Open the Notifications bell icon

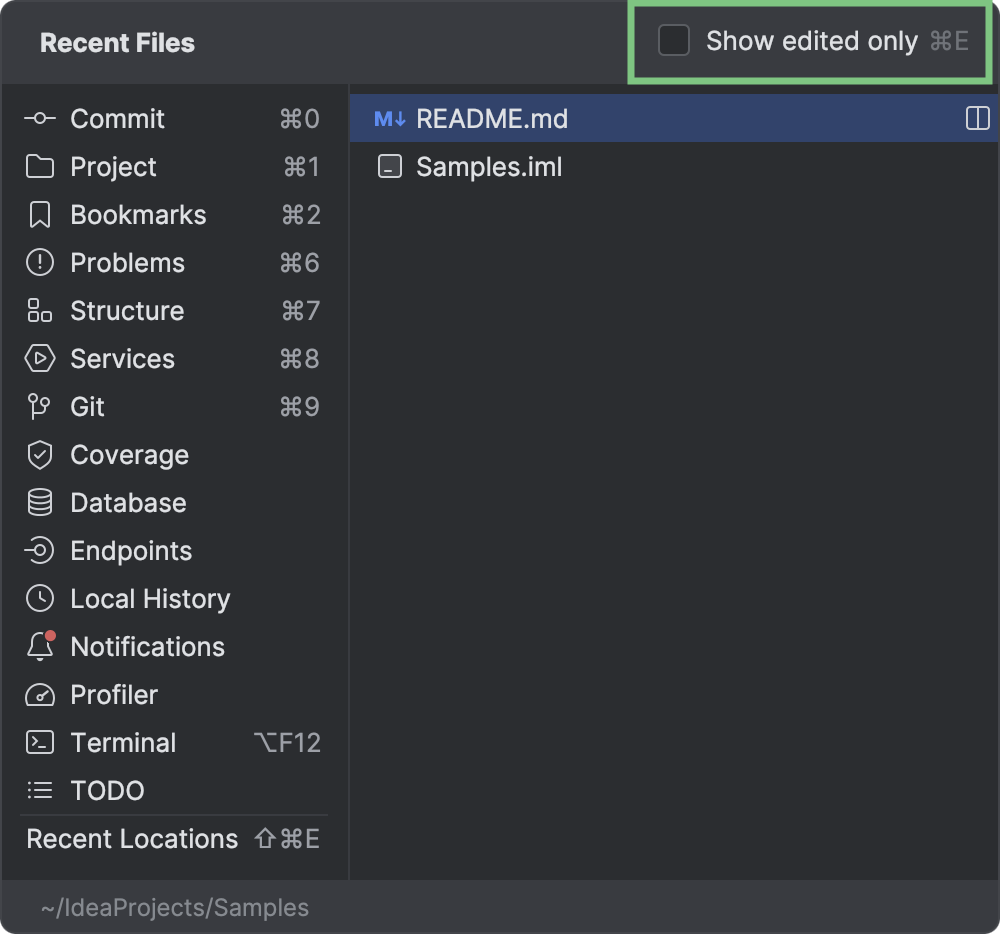point(40,647)
